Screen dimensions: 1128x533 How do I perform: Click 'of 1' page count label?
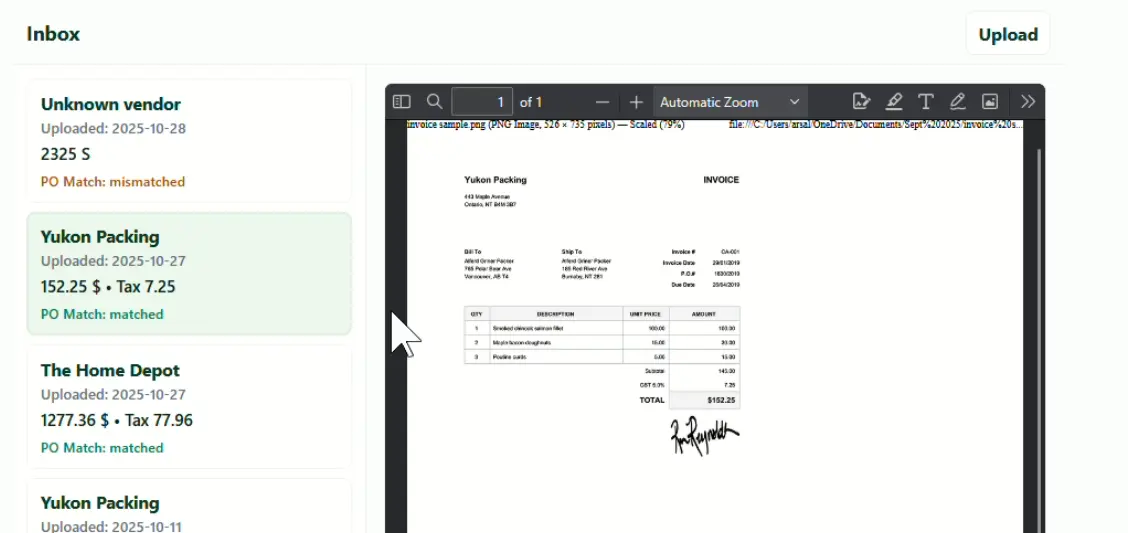531,102
